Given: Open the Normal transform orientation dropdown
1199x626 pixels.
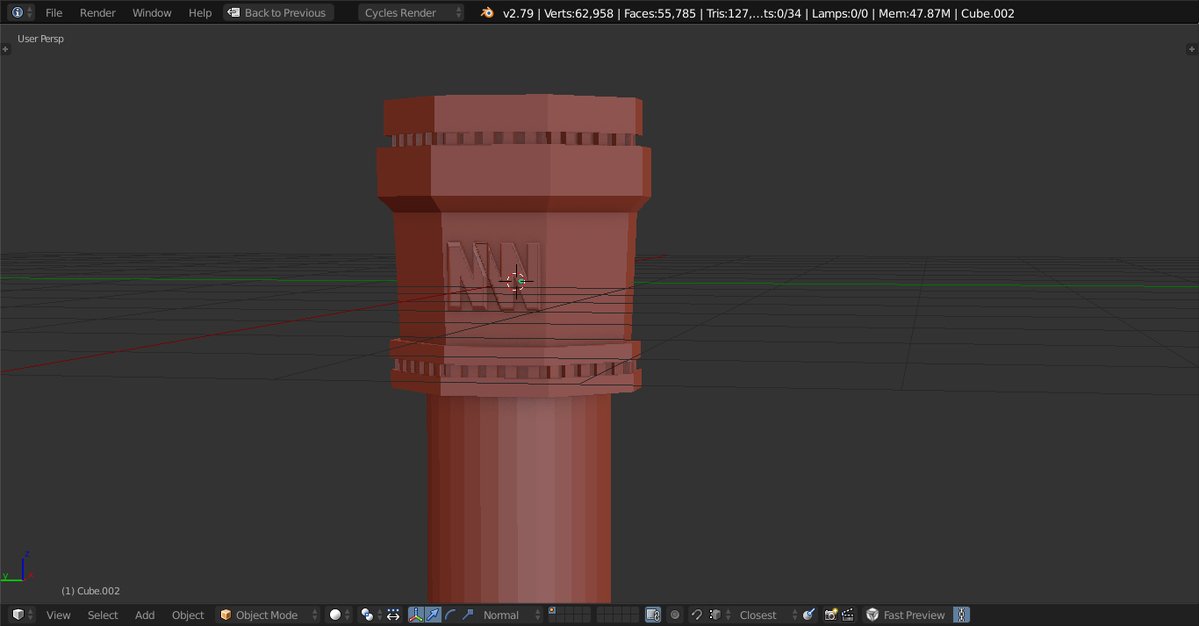Looking at the screenshot, I should point(509,615).
